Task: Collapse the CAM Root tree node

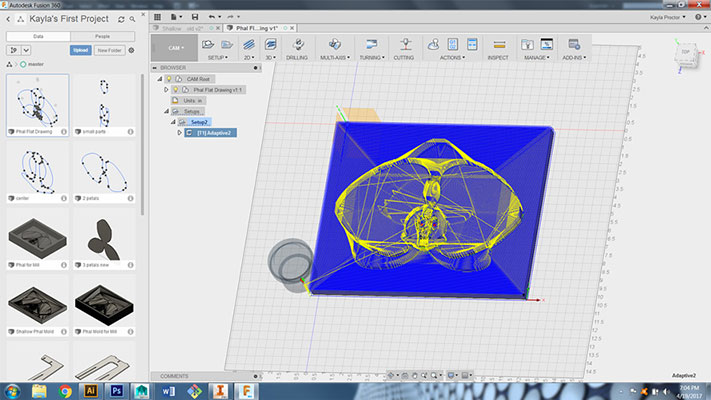Action: (160, 79)
